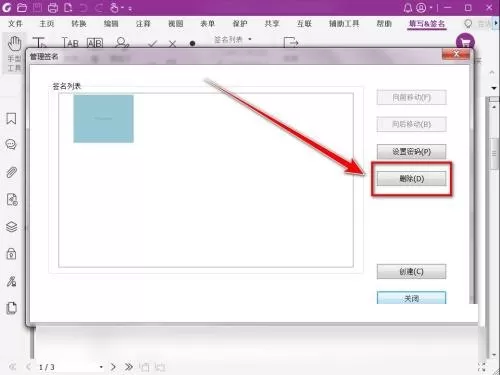Click the signature person icon in ribbon
The image size is (500, 375).
pos(121,43)
